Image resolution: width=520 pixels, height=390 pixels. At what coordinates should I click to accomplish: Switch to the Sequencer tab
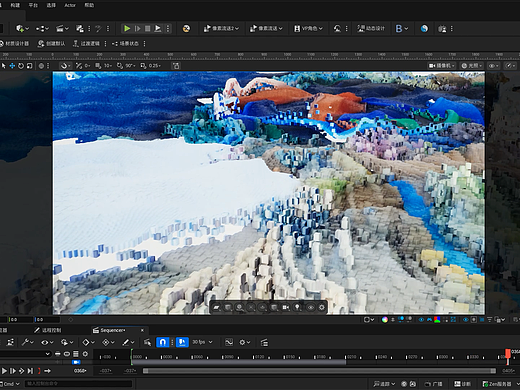113,330
